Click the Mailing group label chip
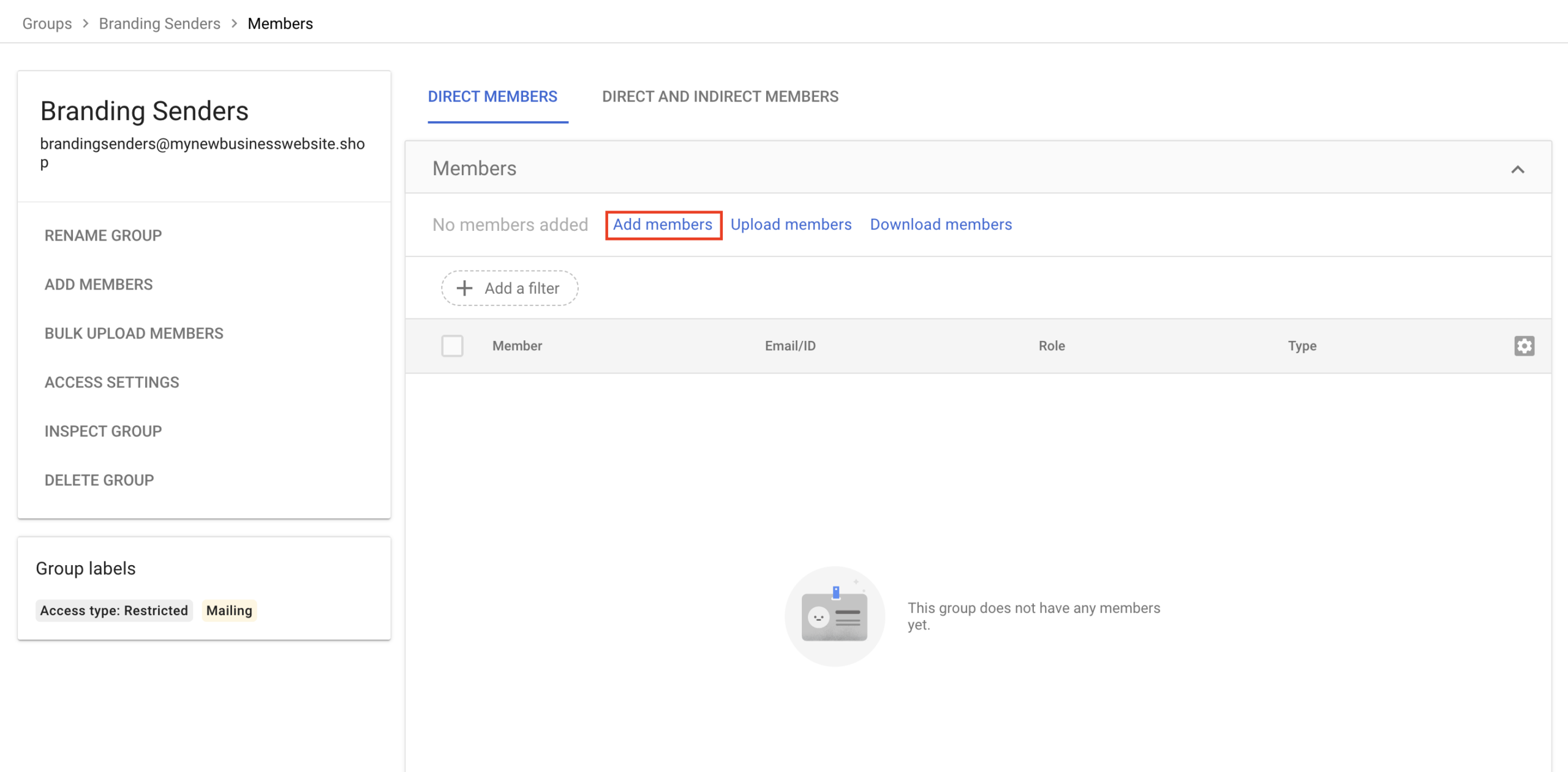1568x772 pixels. click(229, 610)
